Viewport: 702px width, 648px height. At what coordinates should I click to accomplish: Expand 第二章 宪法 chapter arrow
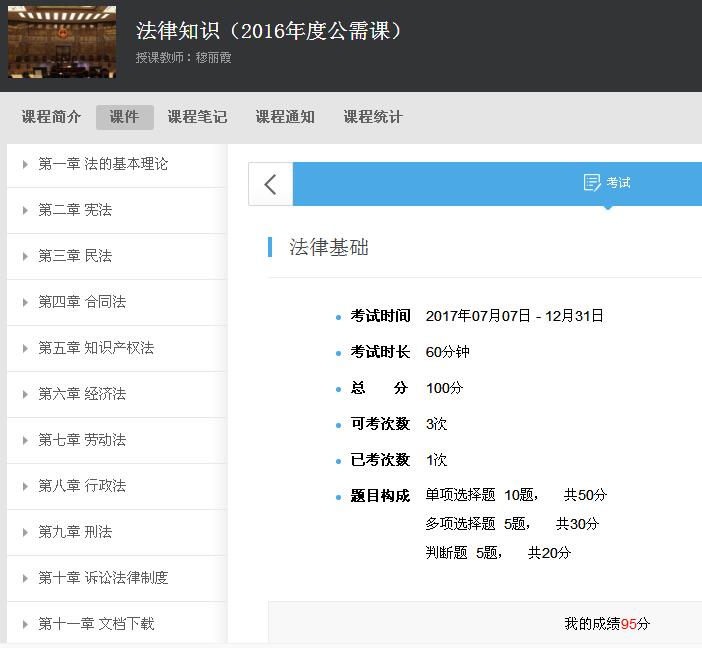(25, 211)
